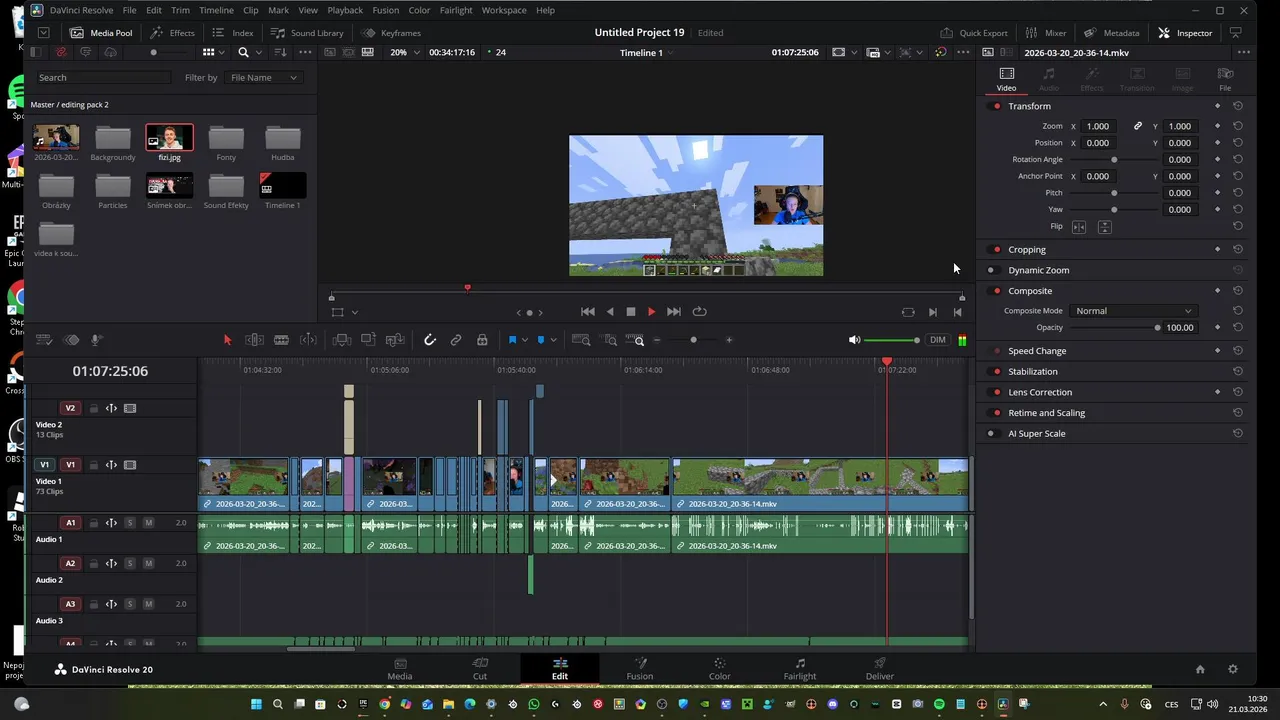Jump to the first frame of timeline
This screenshot has width=1280, height=720.
click(588, 312)
